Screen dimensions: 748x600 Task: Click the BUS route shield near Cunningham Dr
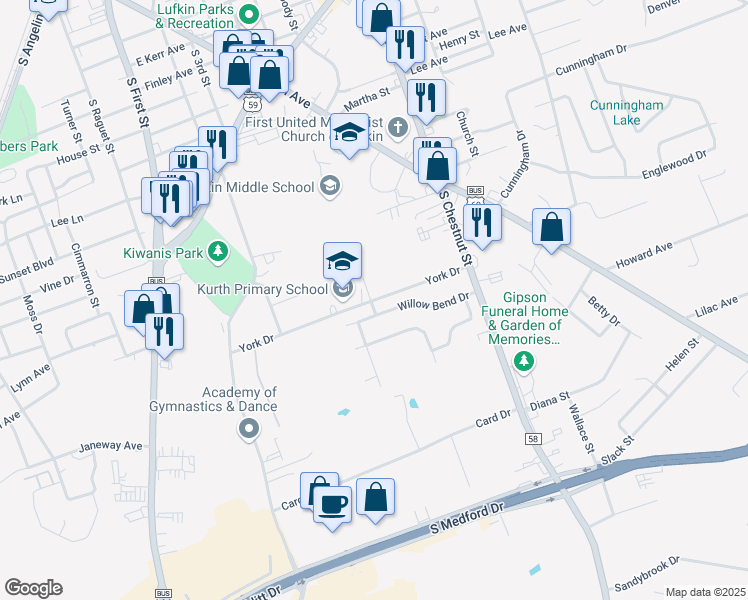point(475,190)
